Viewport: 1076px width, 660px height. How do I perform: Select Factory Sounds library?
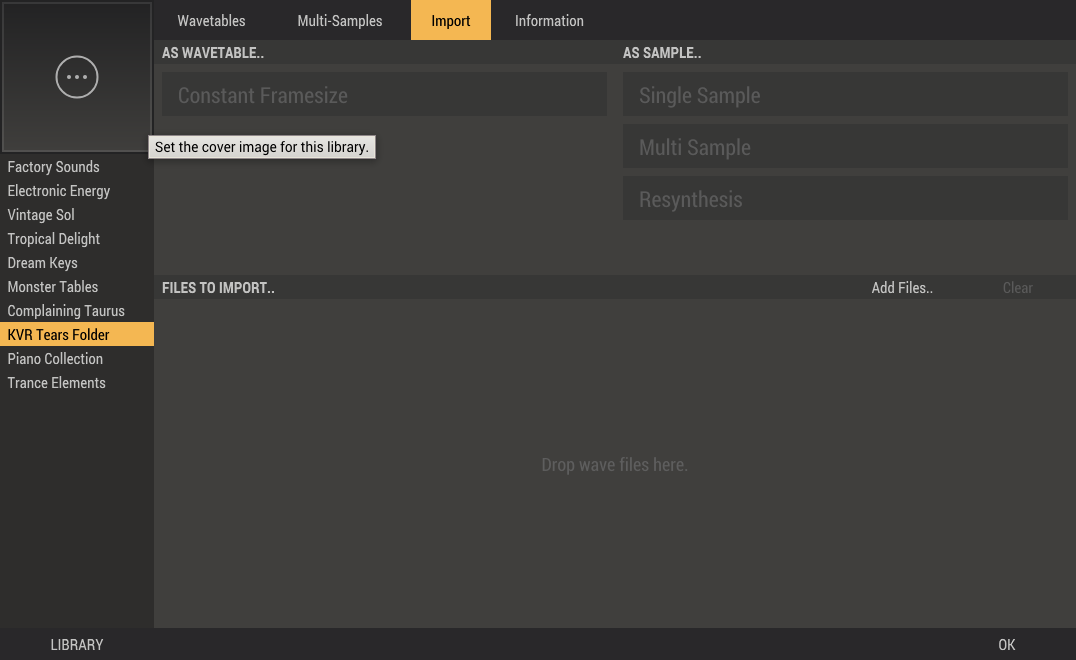point(54,167)
